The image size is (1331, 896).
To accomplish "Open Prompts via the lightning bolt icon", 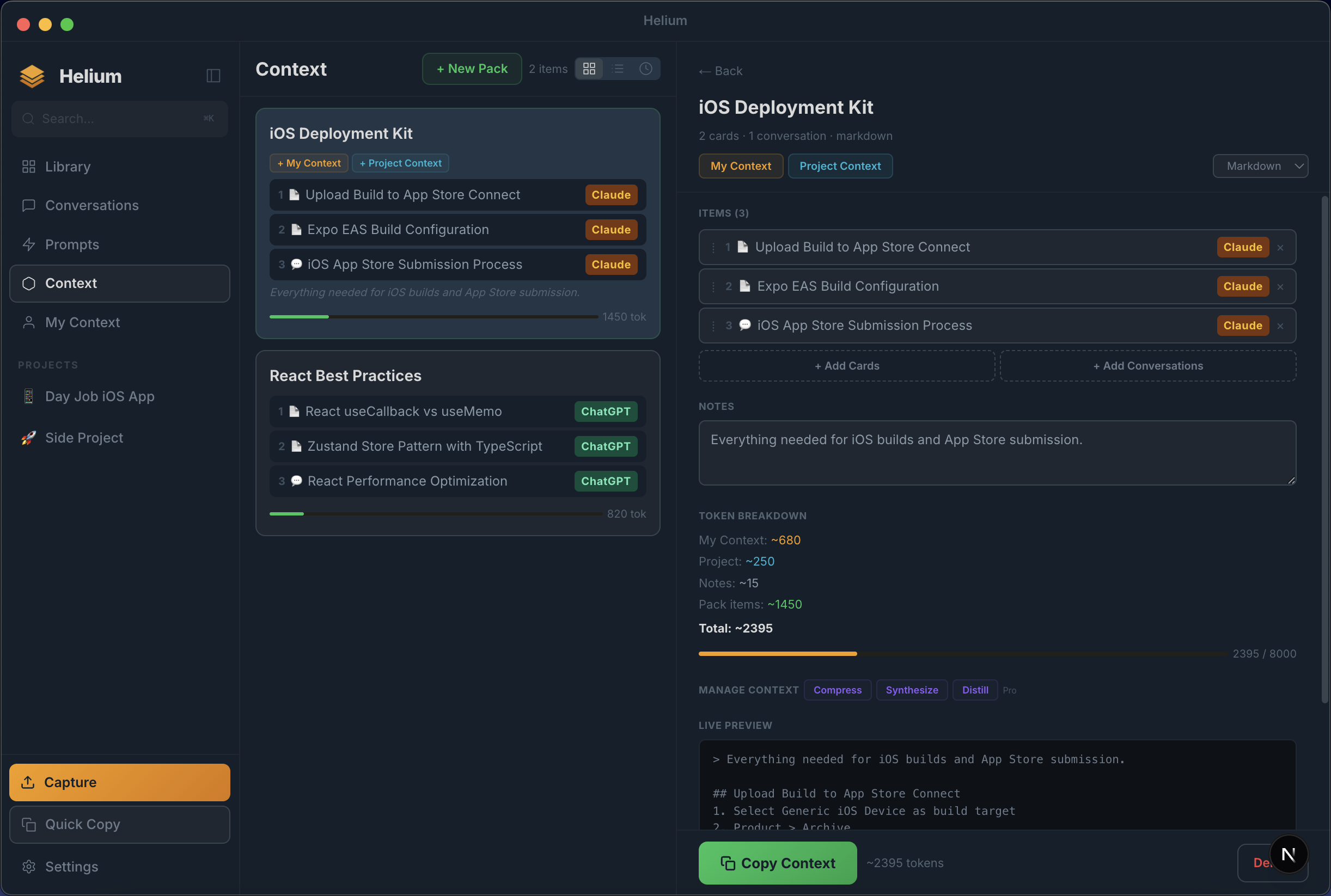I will point(28,244).
